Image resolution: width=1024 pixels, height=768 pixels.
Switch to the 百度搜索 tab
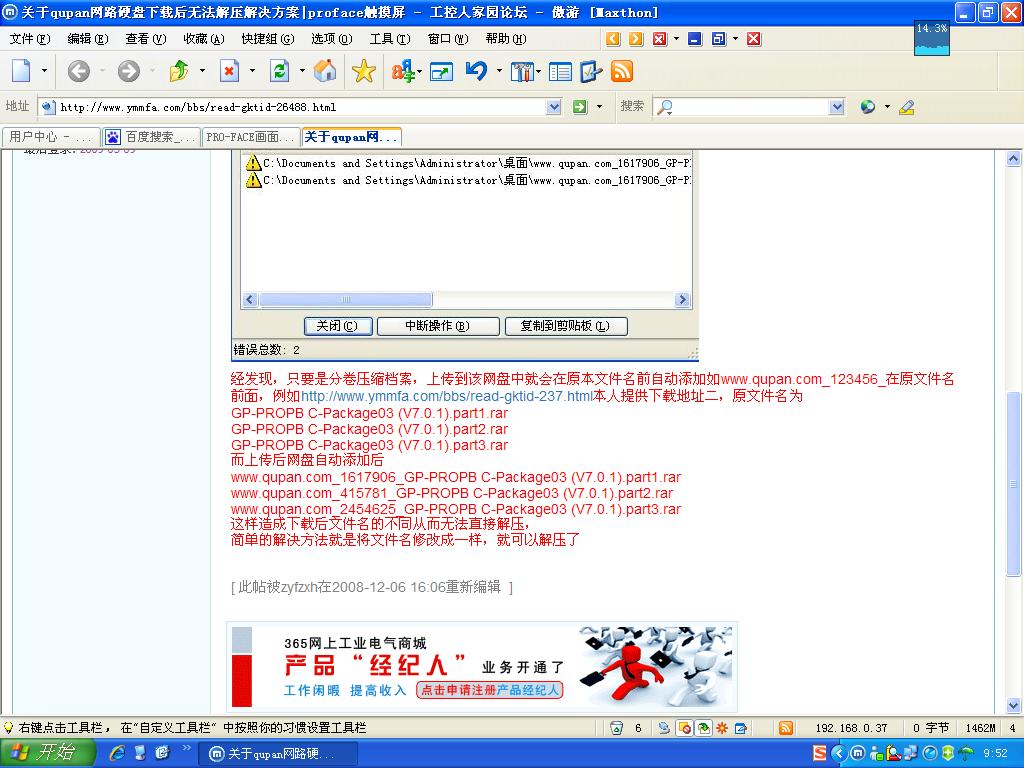pyautogui.click(x=152, y=137)
